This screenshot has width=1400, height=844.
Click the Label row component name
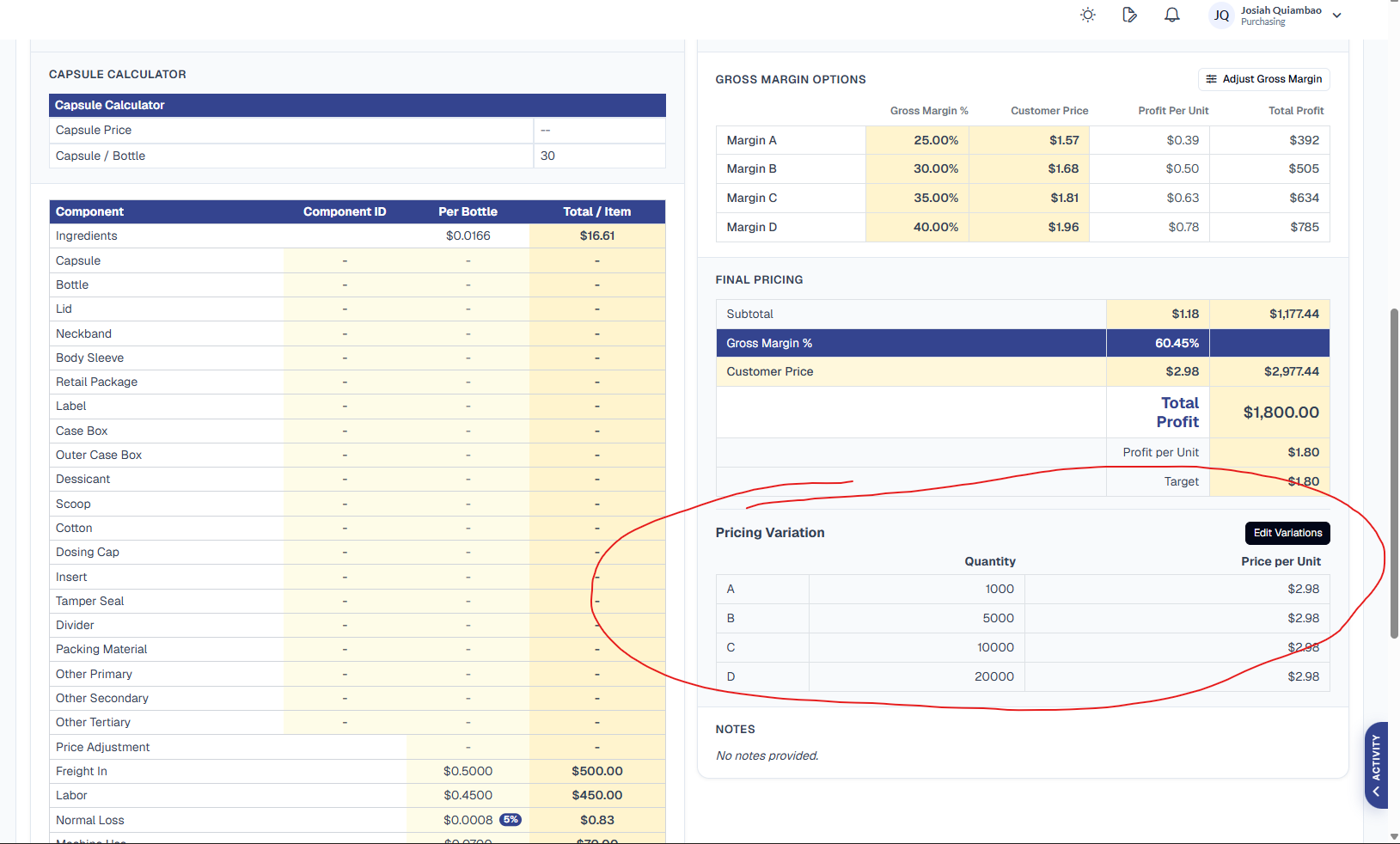point(71,406)
